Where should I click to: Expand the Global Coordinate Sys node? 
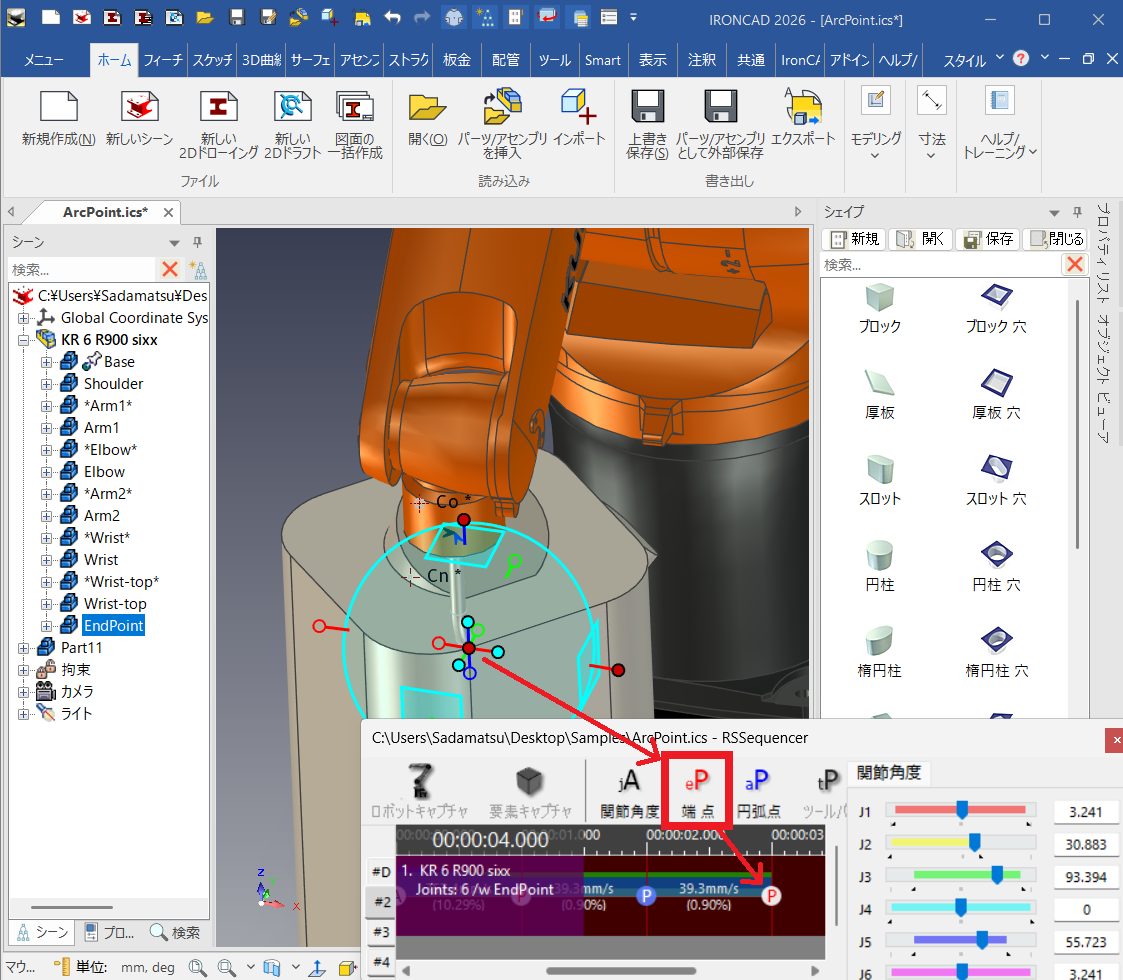pyautogui.click(x=23, y=317)
